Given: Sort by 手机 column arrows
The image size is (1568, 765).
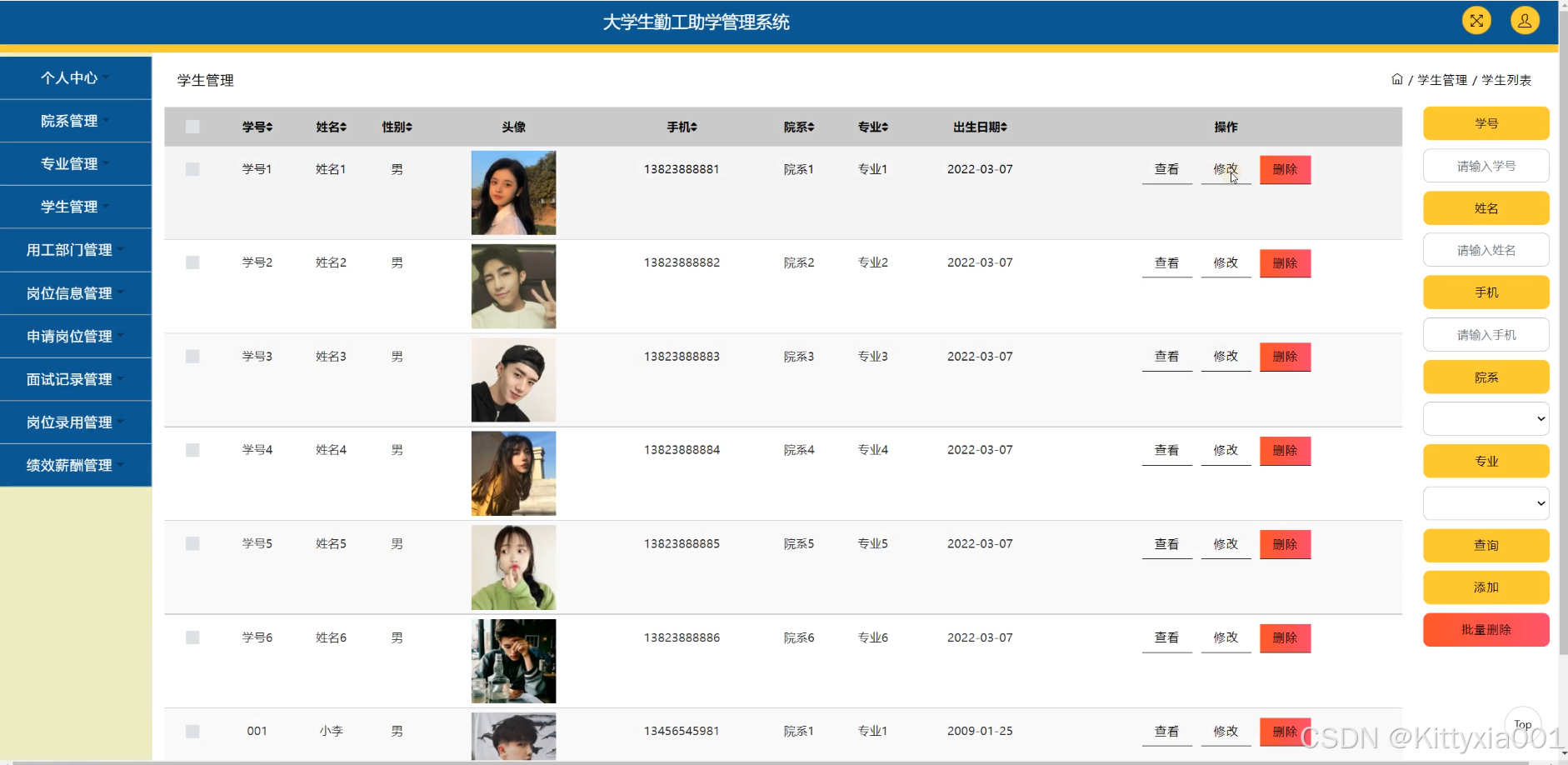Looking at the screenshot, I should click(x=694, y=127).
